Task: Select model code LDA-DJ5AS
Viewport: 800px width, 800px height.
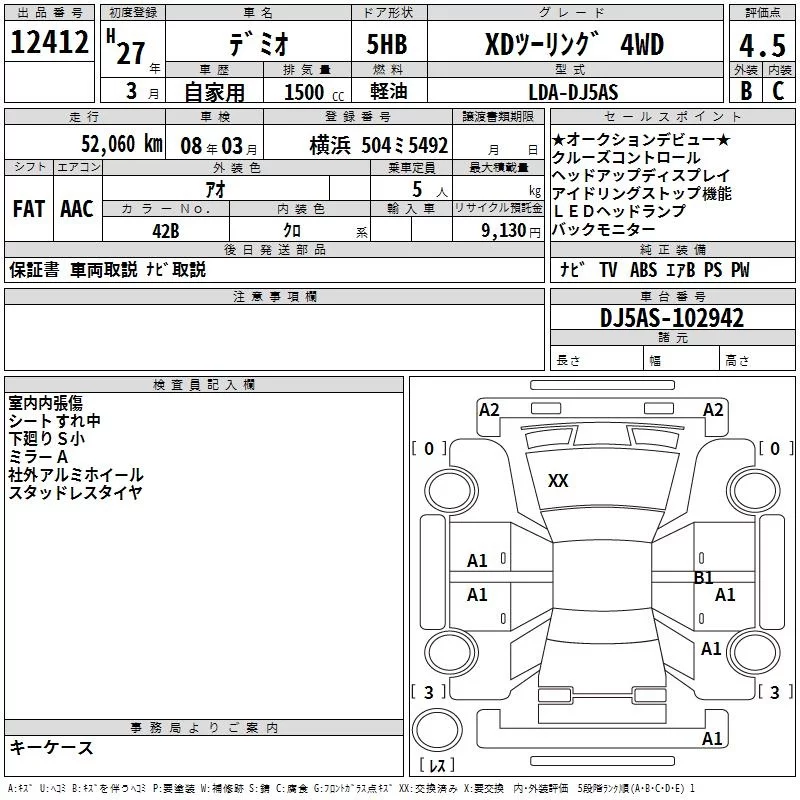Action: [573, 92]
